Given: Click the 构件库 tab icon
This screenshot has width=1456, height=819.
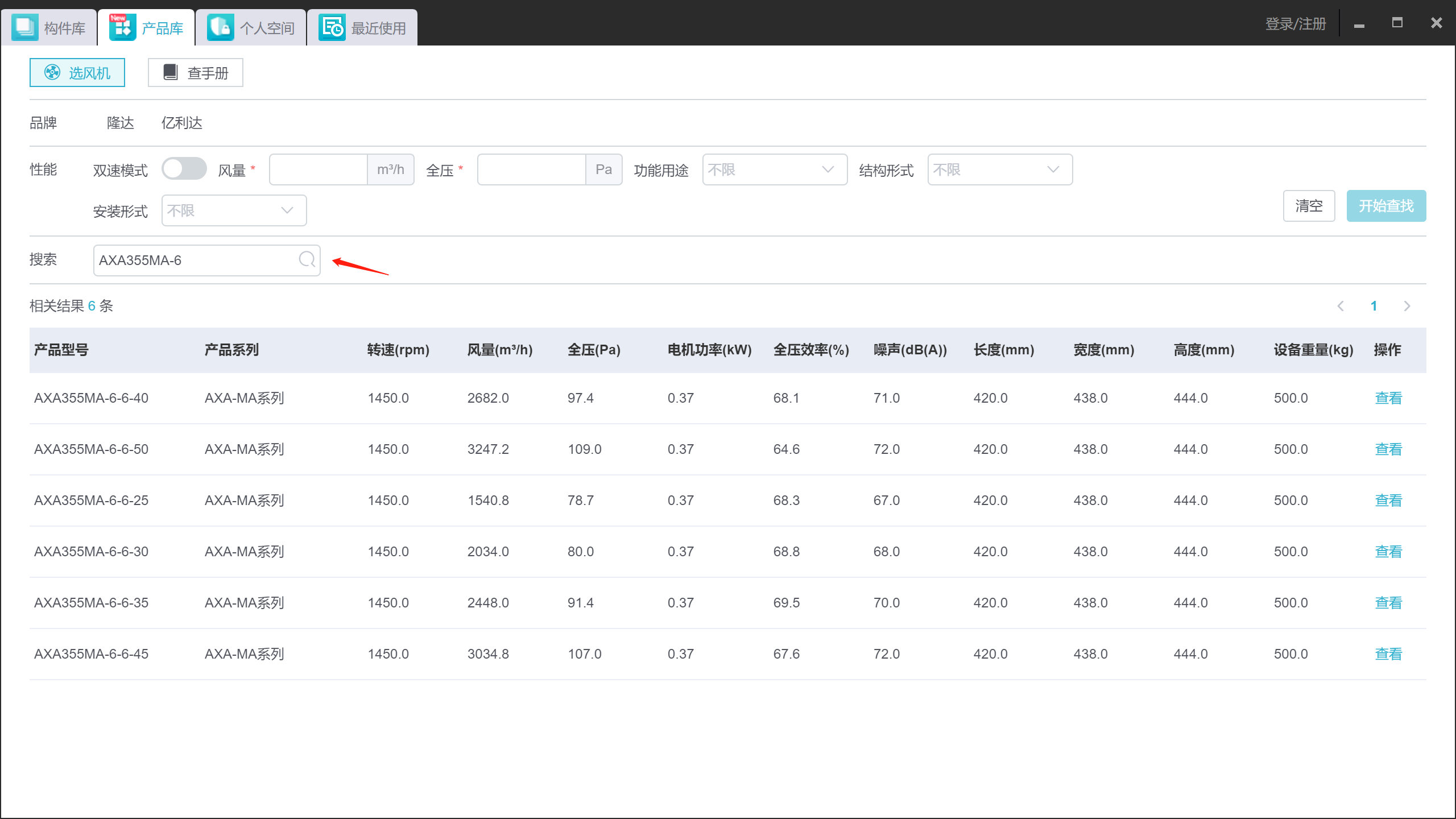Looking at the screenshot, I should point(24,27).
